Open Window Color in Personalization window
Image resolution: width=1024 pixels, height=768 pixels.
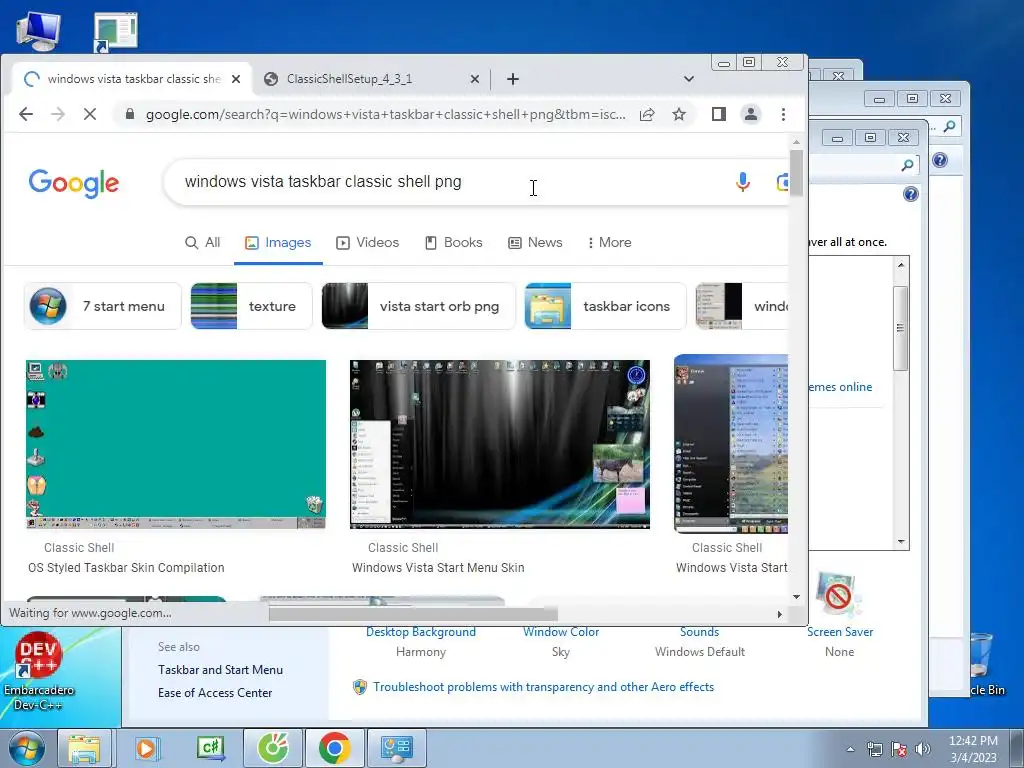click(x=561, y=632)
